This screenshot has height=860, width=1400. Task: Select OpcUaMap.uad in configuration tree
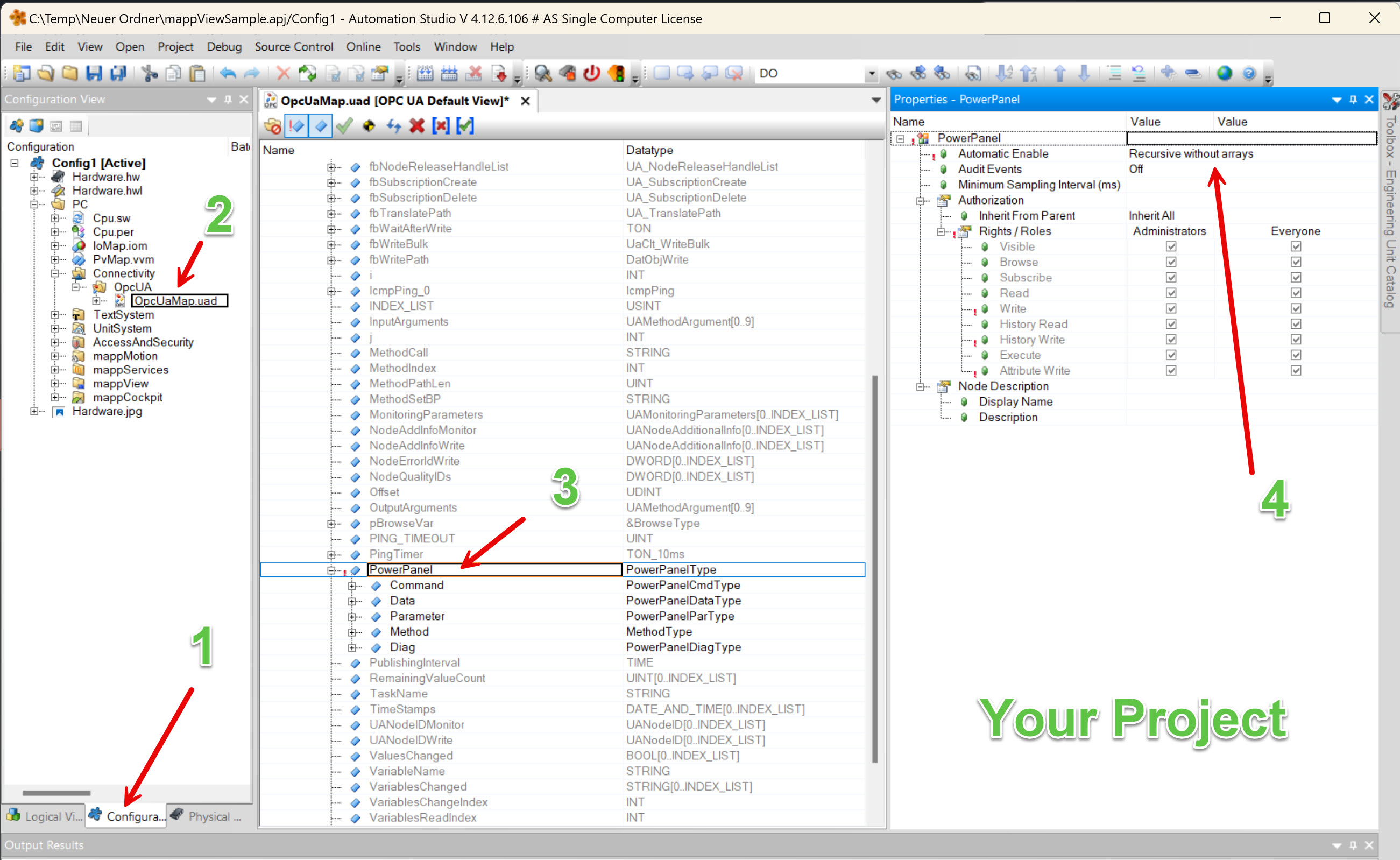pyautogui.click(x=175, y=301)
